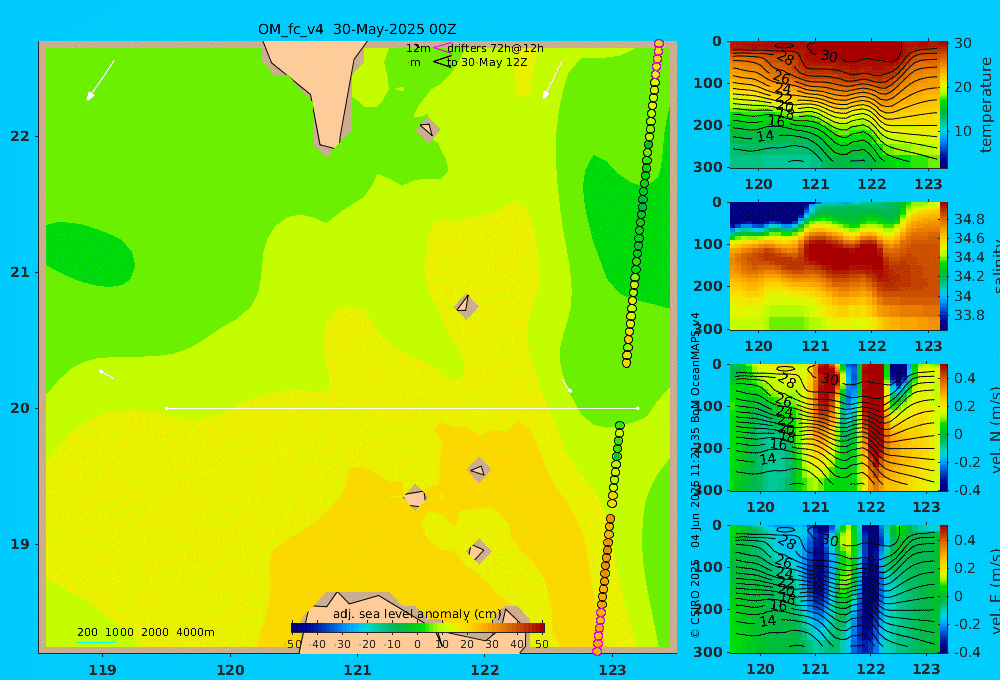Open the temperature depth section plot

(834, 105)
